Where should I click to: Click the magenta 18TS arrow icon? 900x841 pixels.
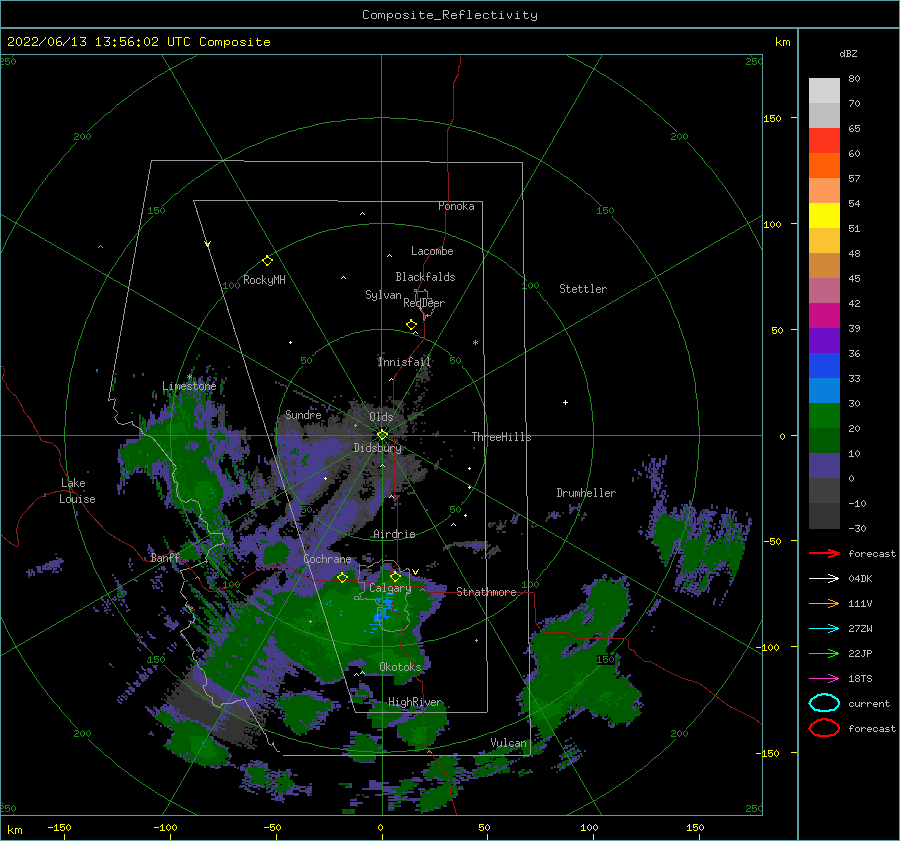[824, 679]
